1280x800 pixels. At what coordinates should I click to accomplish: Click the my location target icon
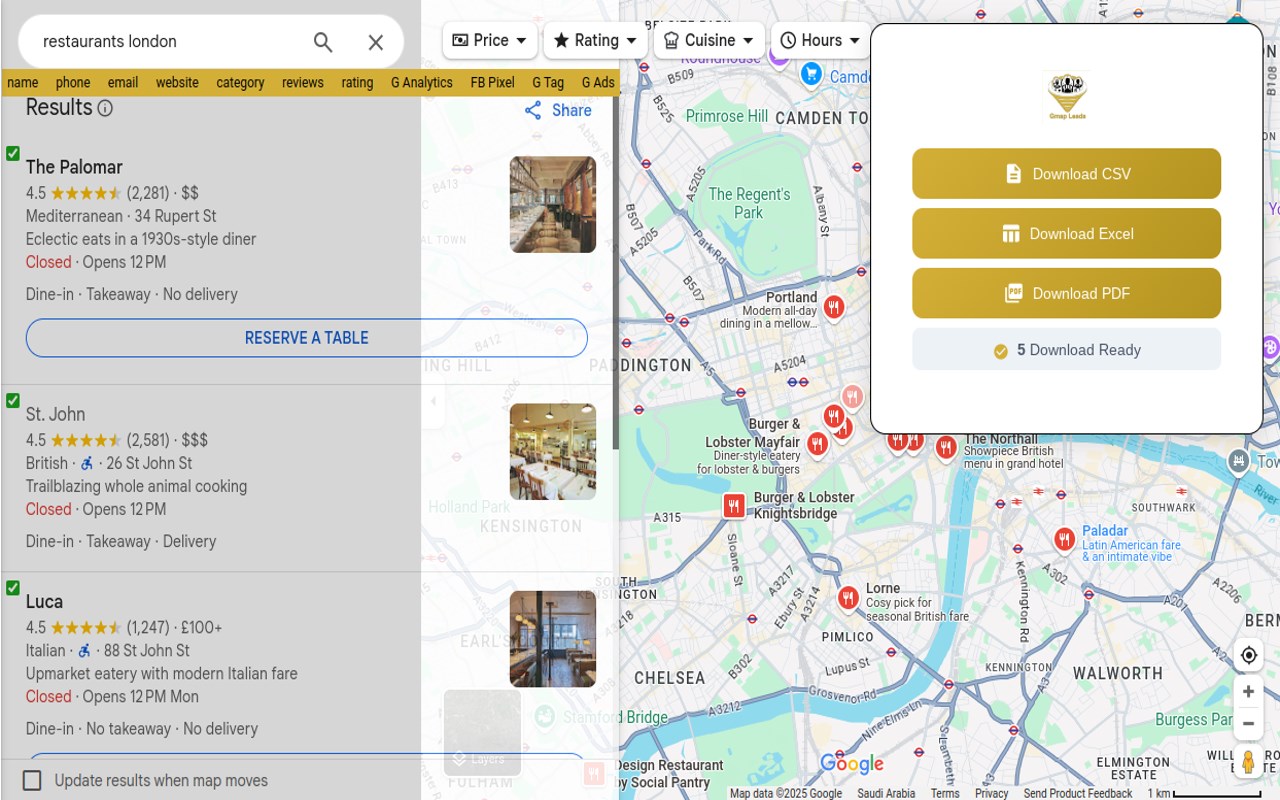coord(1248,656)
